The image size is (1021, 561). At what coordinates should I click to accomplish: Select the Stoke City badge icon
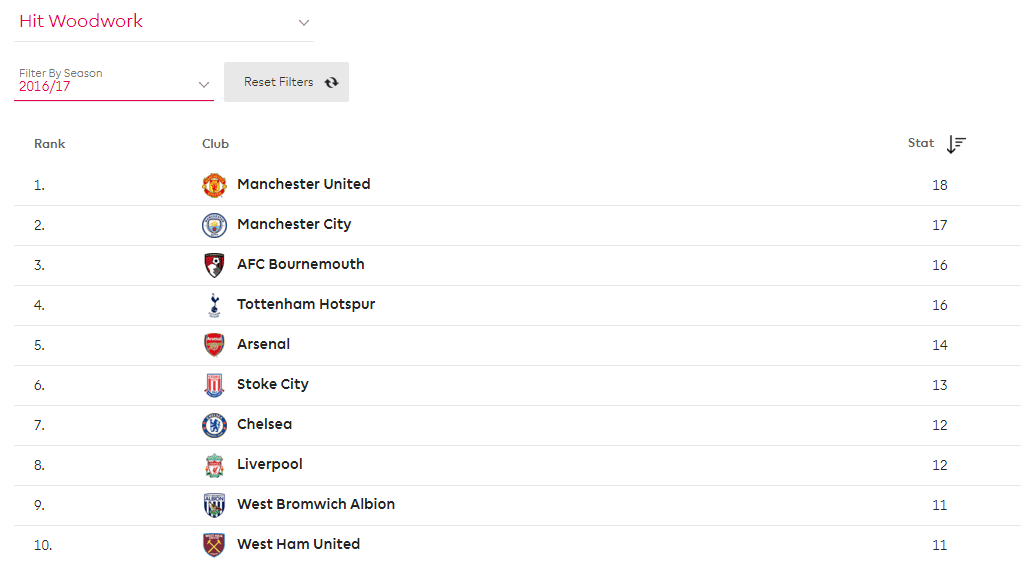pyautogui.click(x=214, y=385)
